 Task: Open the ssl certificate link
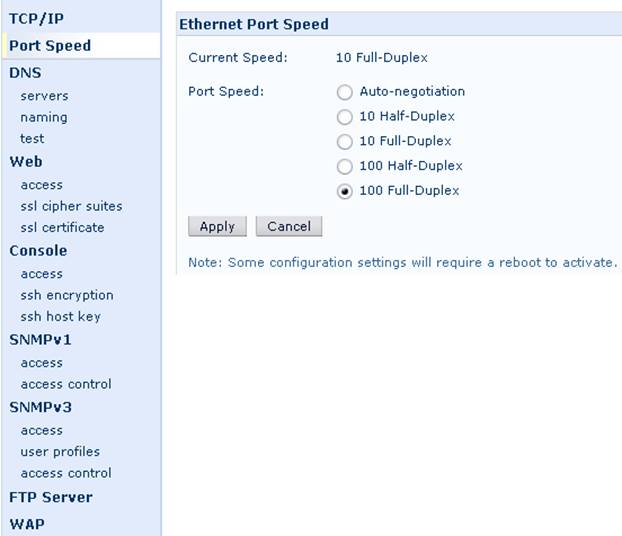[62, 227]
